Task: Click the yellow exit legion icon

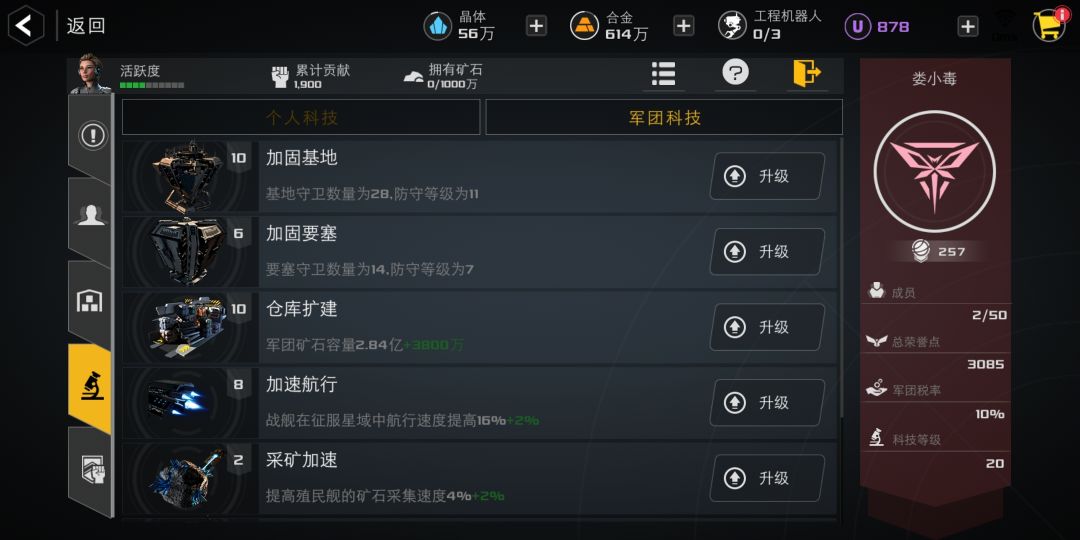Action: 807,73
